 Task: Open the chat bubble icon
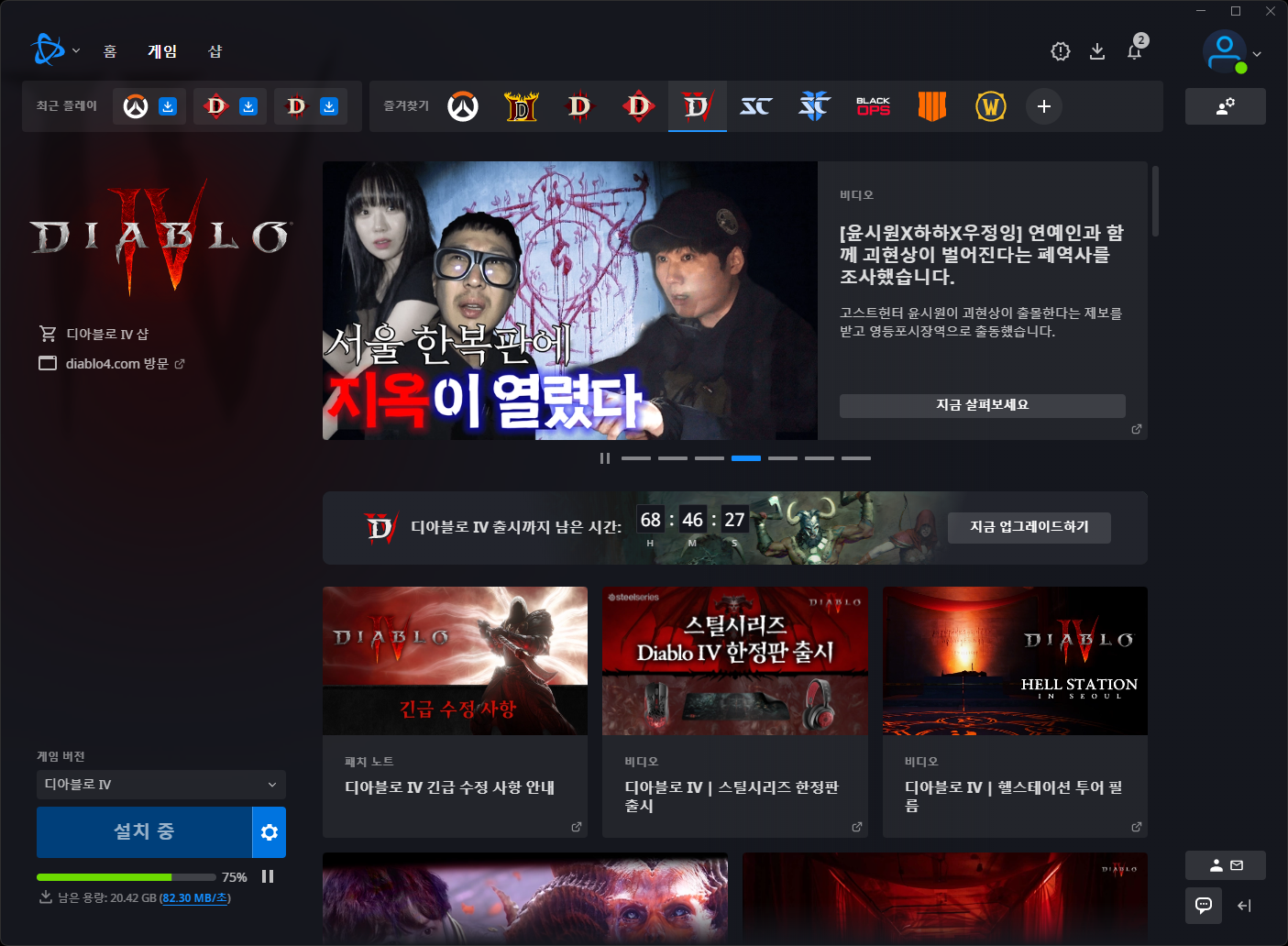point(1204,906)
